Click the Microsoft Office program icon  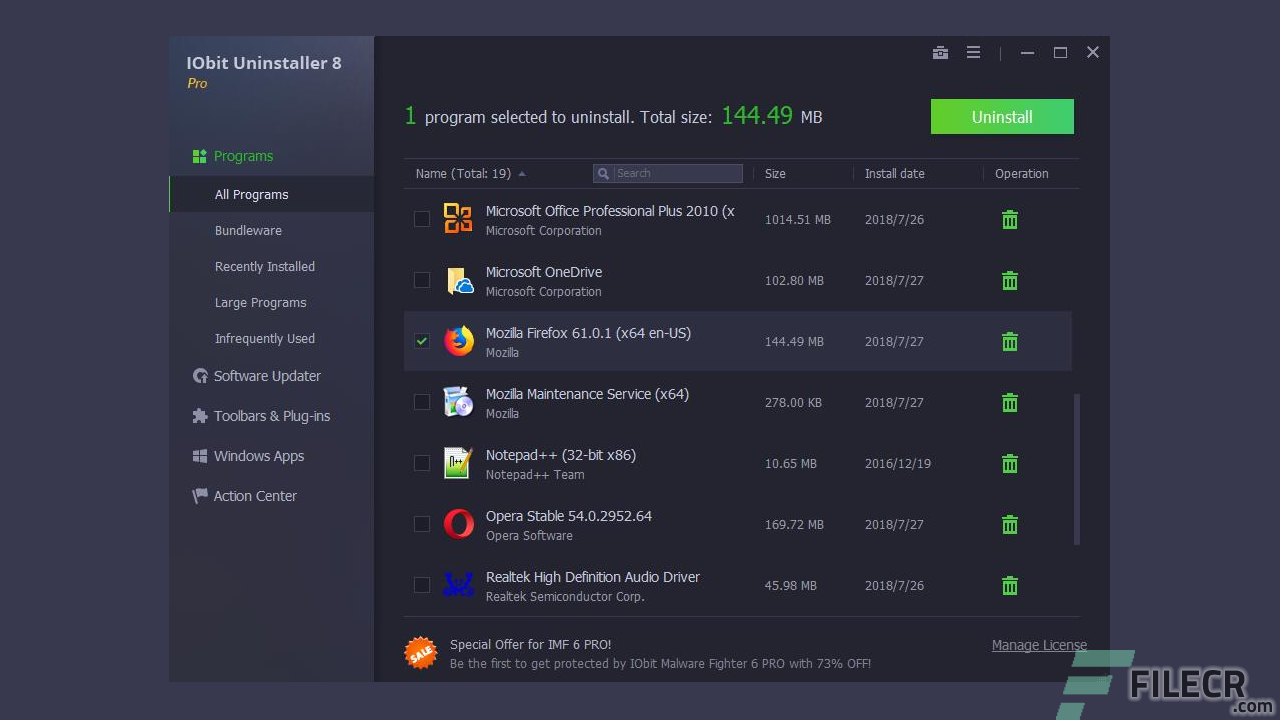tap(458, 218)
